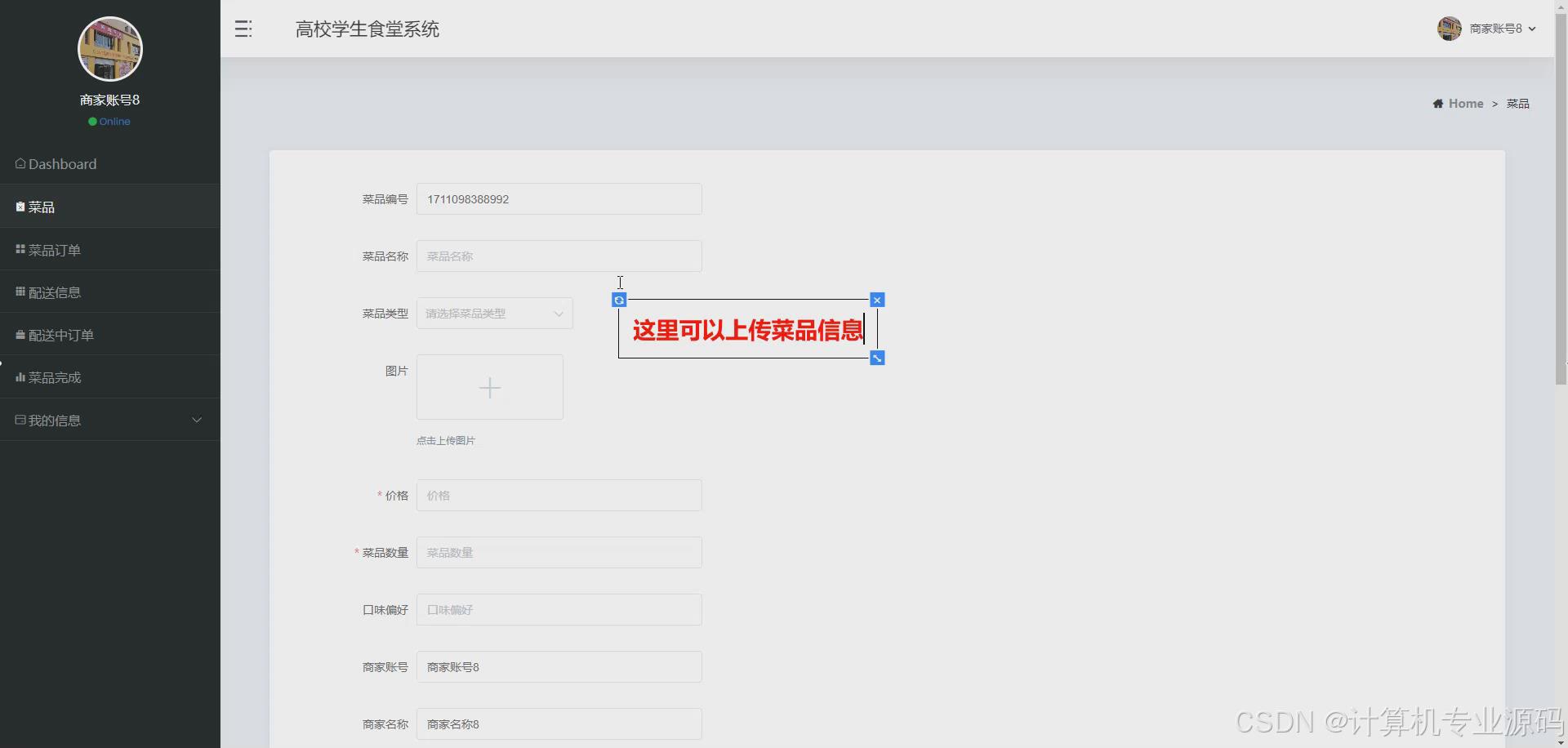Click the Home breadcrumb house icon
Viewport: 1568px width, 748px height.
coord(1437,103)
